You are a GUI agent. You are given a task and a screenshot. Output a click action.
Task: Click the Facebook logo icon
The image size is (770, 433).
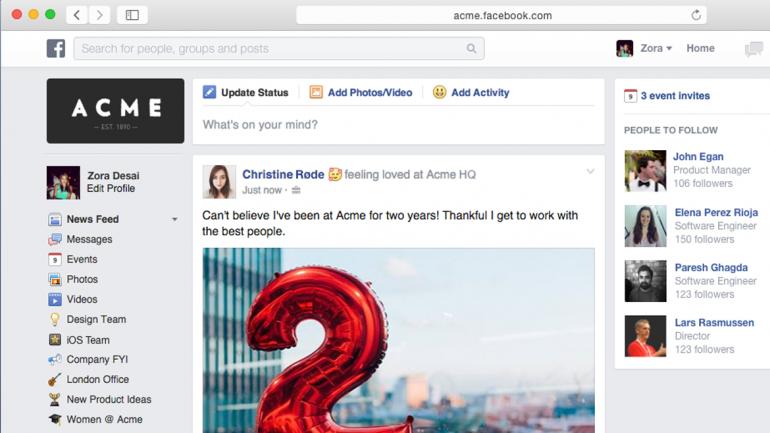click(56, 48)
